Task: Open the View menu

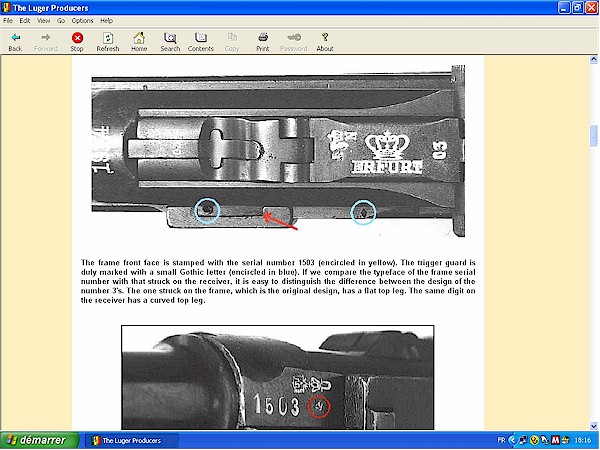Action: 44,21
